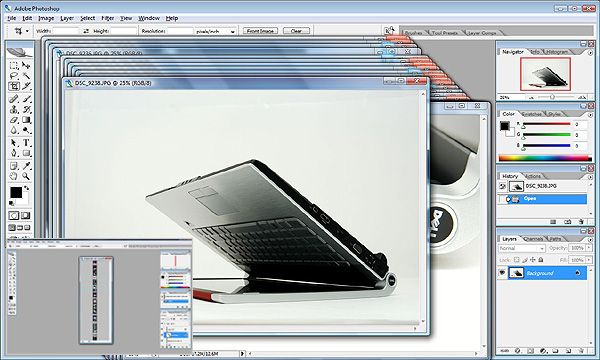The width and height of the screenshot is (600, 360).
Task: Click the Front Image button
Action: [260, 31]
